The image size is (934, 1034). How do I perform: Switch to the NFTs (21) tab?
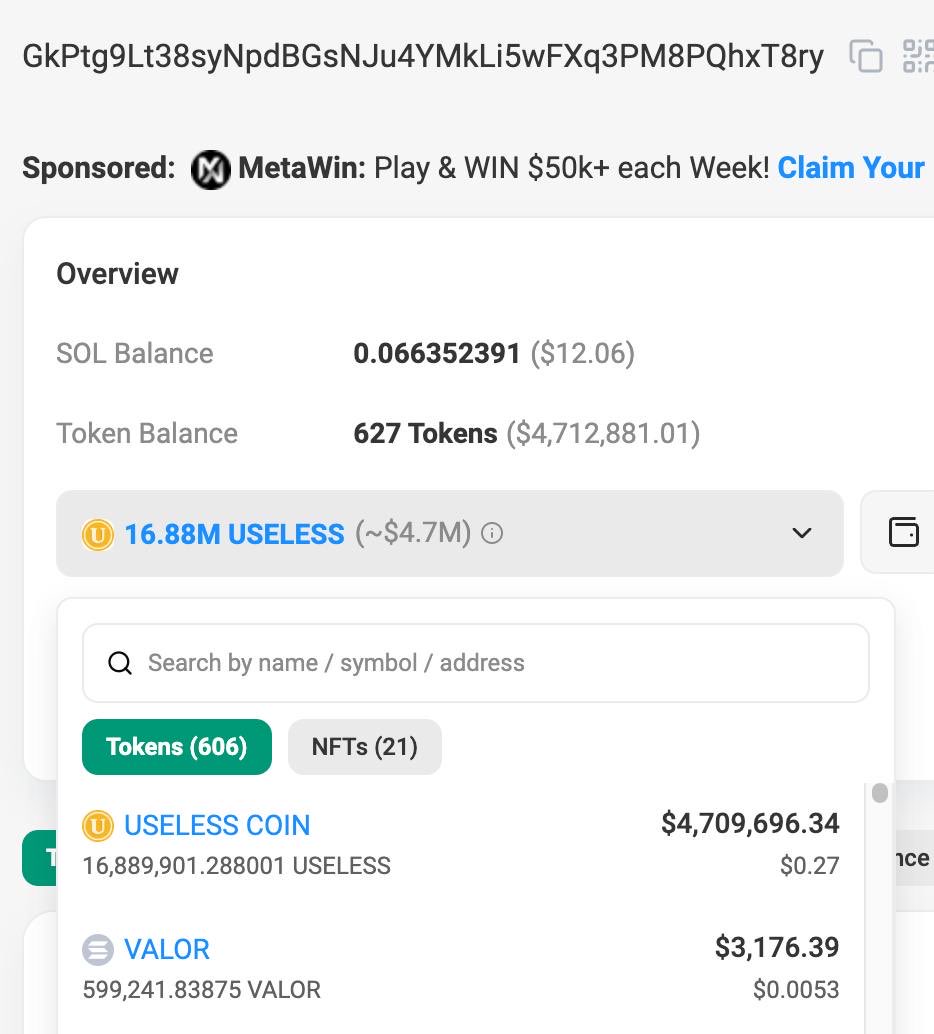point(364,747)
